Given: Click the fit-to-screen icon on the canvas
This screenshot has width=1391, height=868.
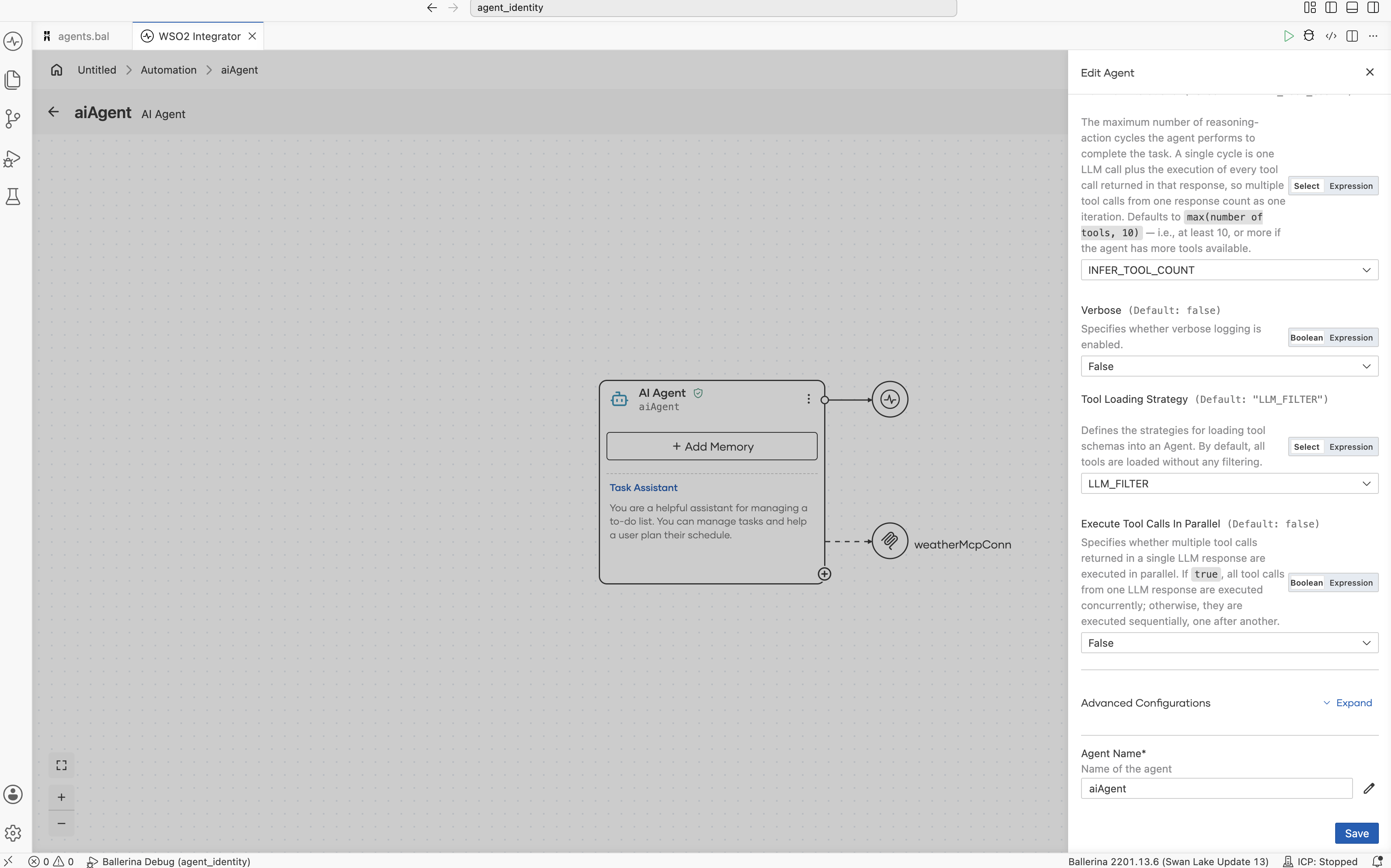Looking at the screenshot, I should click(x=61, y=765).
